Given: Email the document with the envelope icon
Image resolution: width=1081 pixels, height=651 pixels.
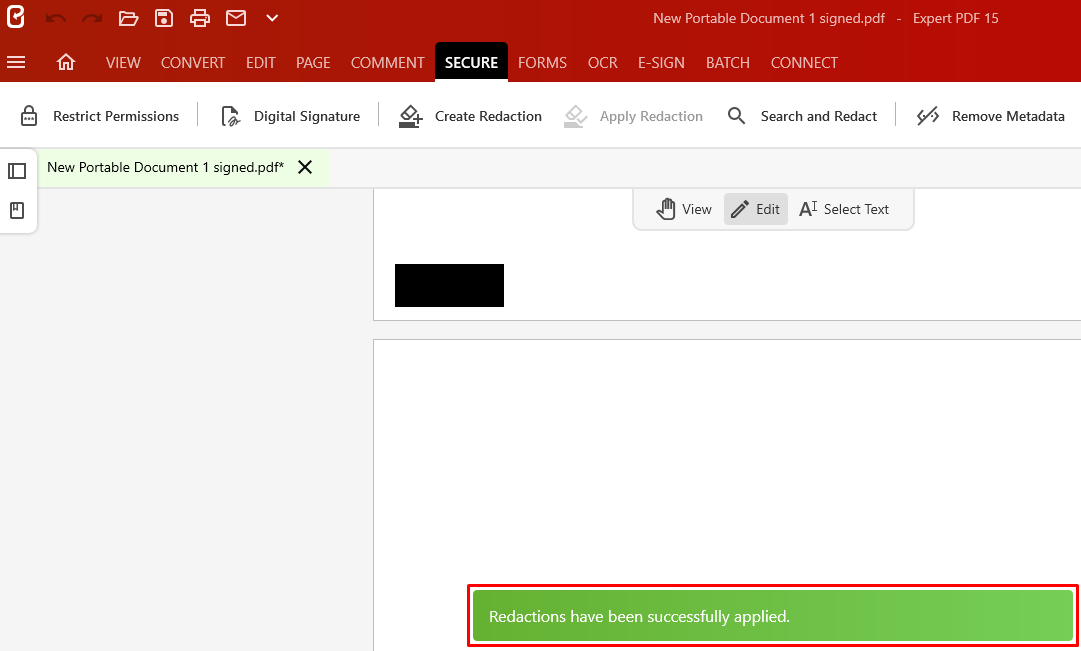Looking at the screenshot, I should pos(236,18).
